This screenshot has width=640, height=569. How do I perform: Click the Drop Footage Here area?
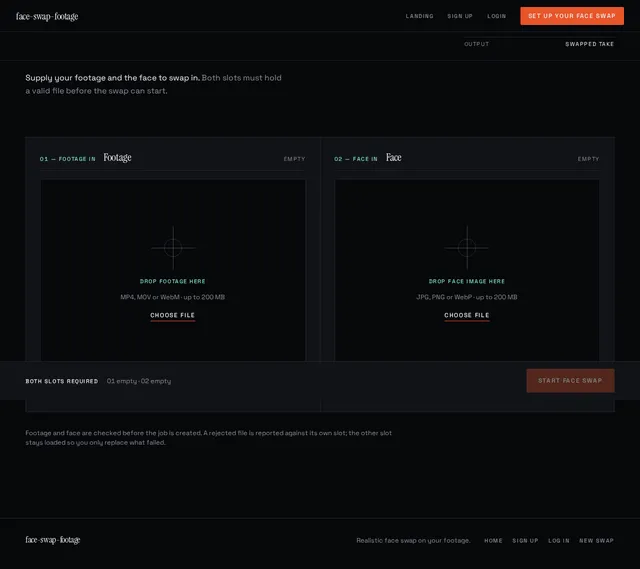pyautogui.click(x=173, y=270)
